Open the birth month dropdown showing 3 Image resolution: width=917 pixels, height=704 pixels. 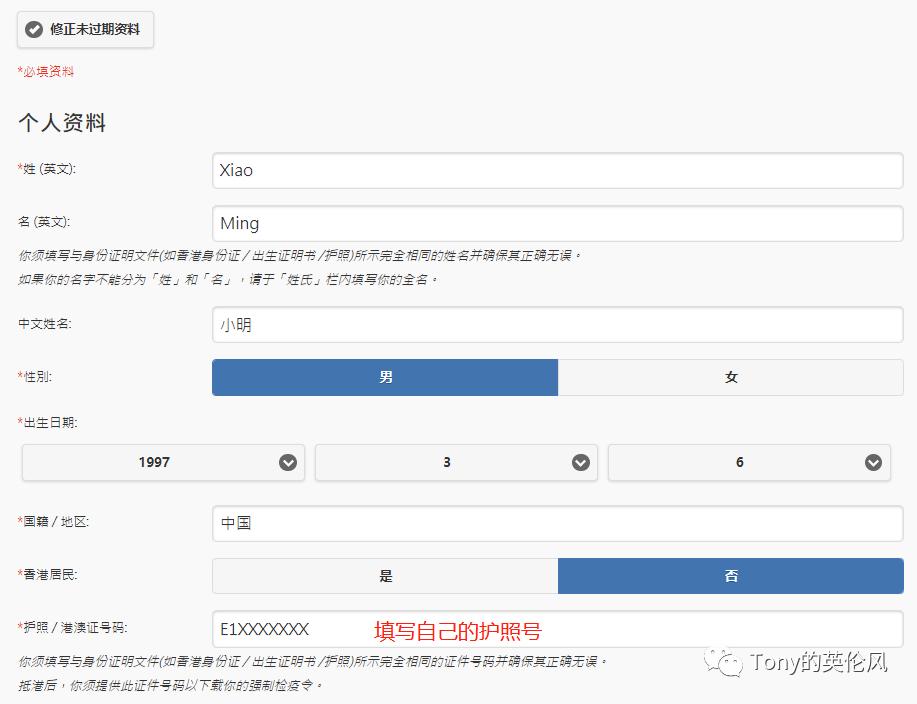456,463
